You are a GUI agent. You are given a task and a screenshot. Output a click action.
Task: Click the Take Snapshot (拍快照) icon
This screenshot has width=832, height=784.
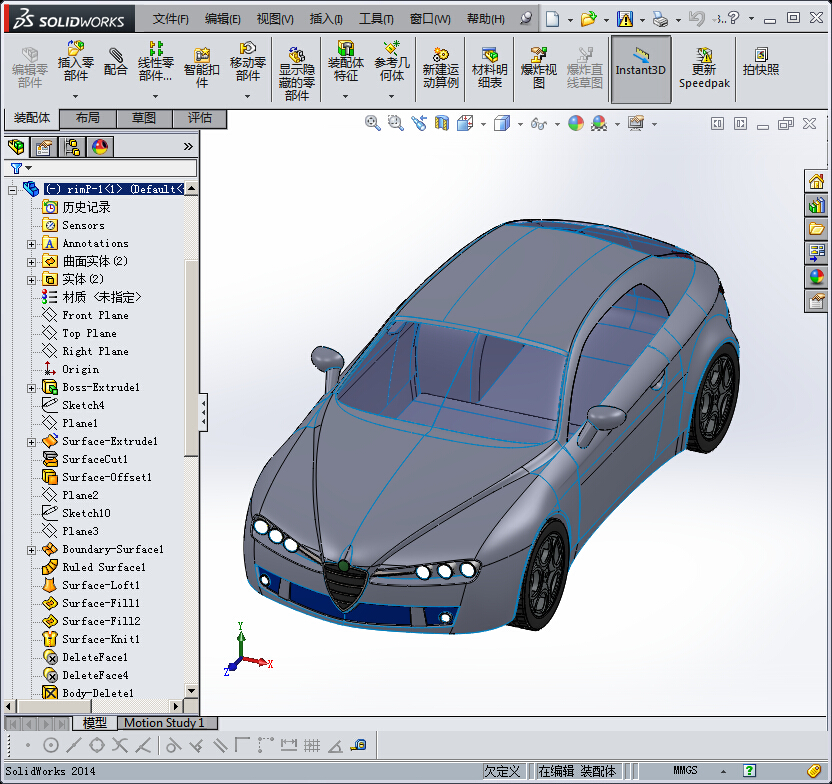point(761,61)
